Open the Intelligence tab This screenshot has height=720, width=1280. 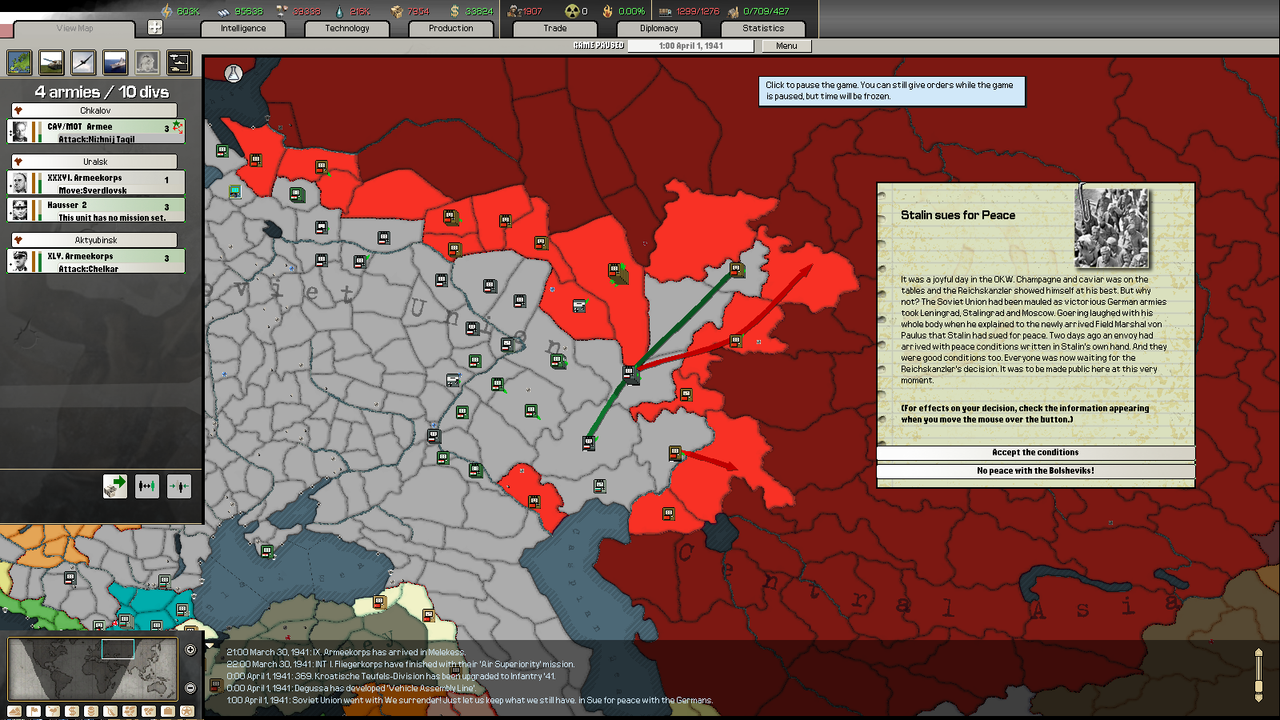click(x=244, y=28)
